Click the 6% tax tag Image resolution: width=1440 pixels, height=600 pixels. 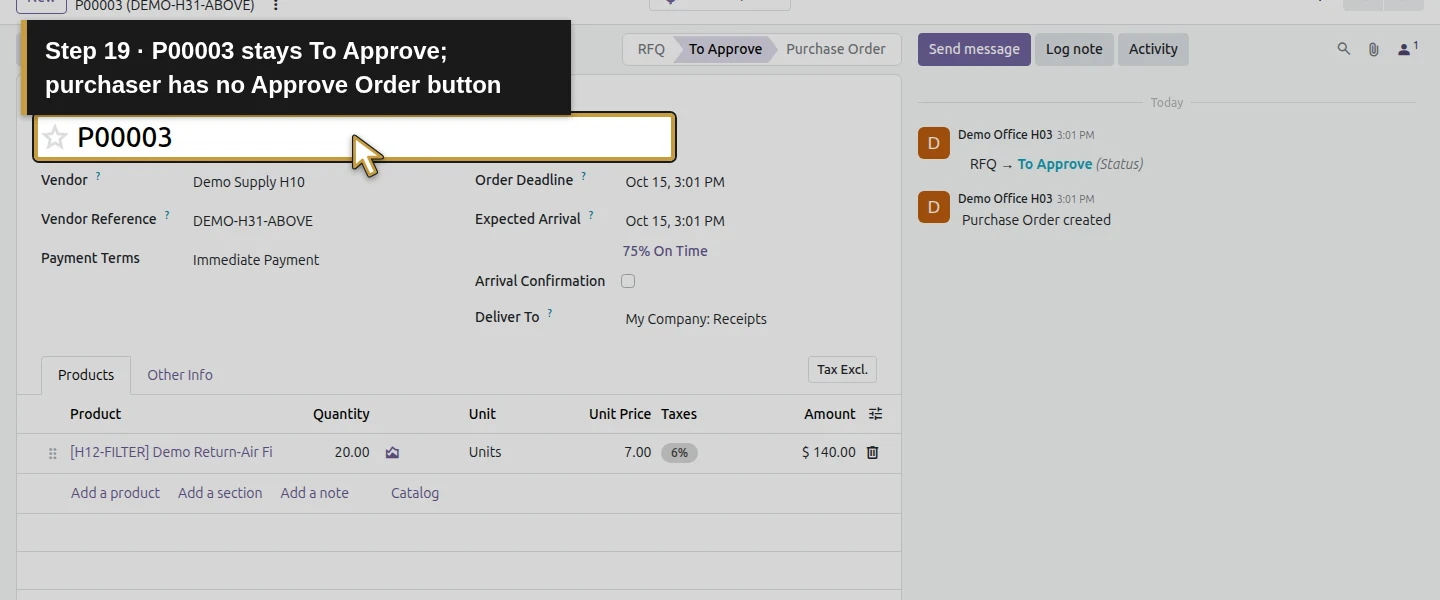pyautogui.click(x=679, y=453)
